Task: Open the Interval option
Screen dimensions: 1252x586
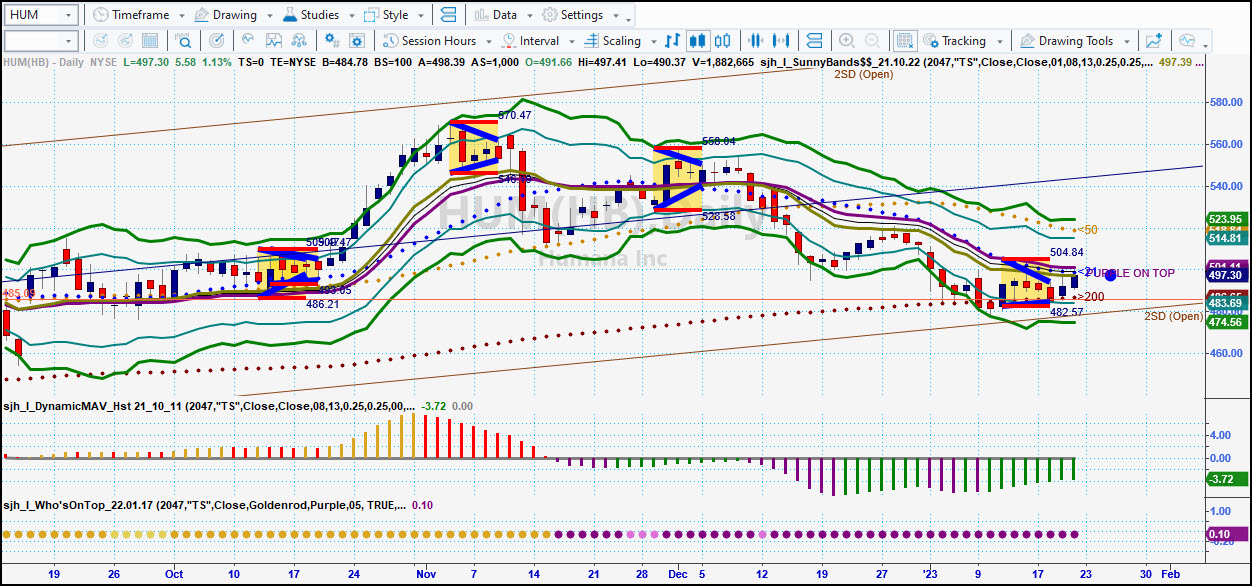Action: point(532,41)
